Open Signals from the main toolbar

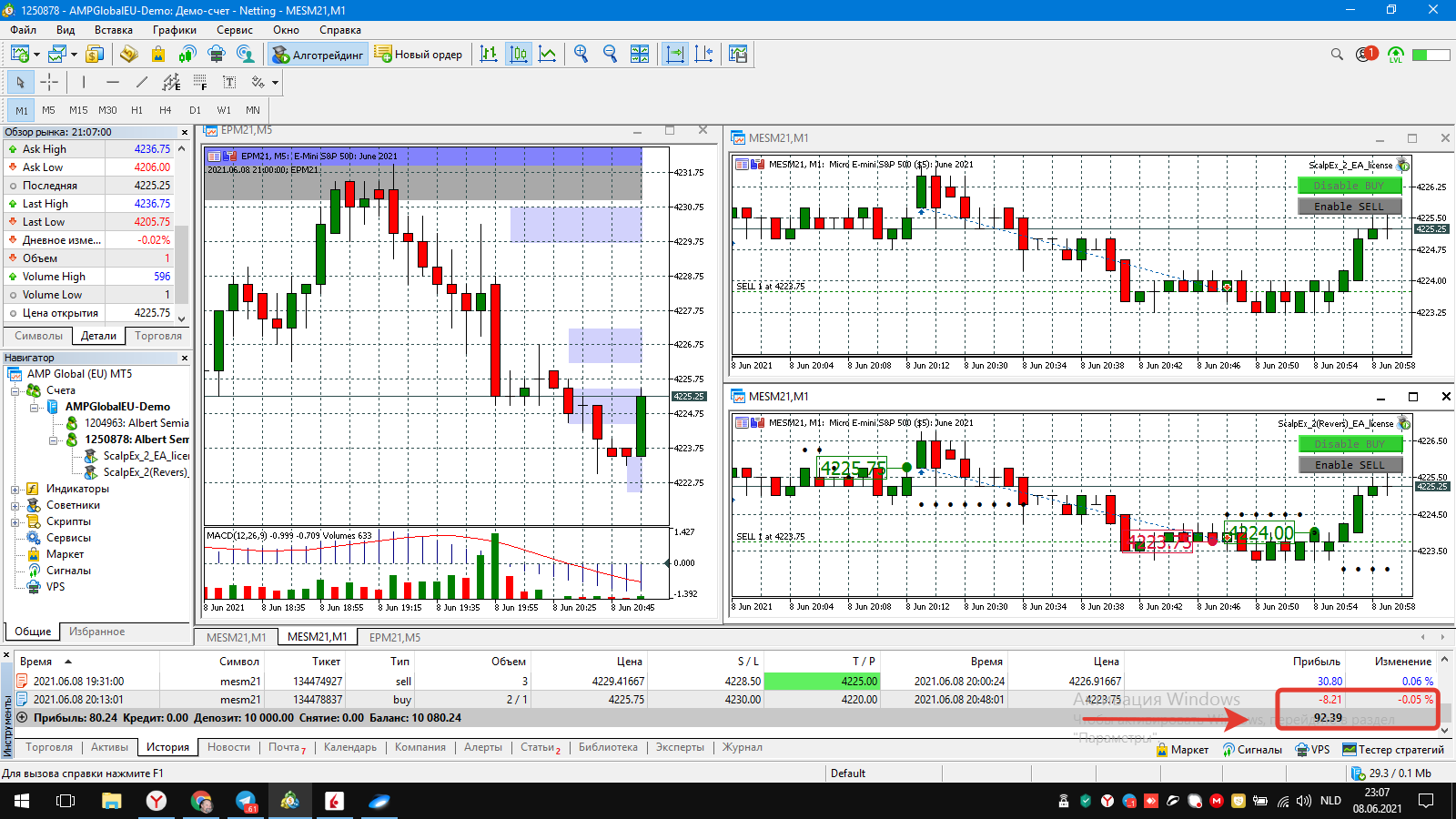point(187,55)
